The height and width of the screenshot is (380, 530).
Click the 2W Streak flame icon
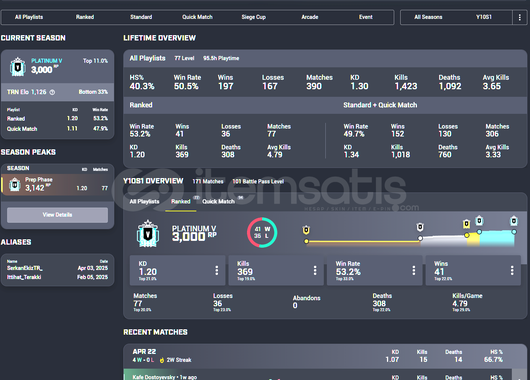coord(162,360)
